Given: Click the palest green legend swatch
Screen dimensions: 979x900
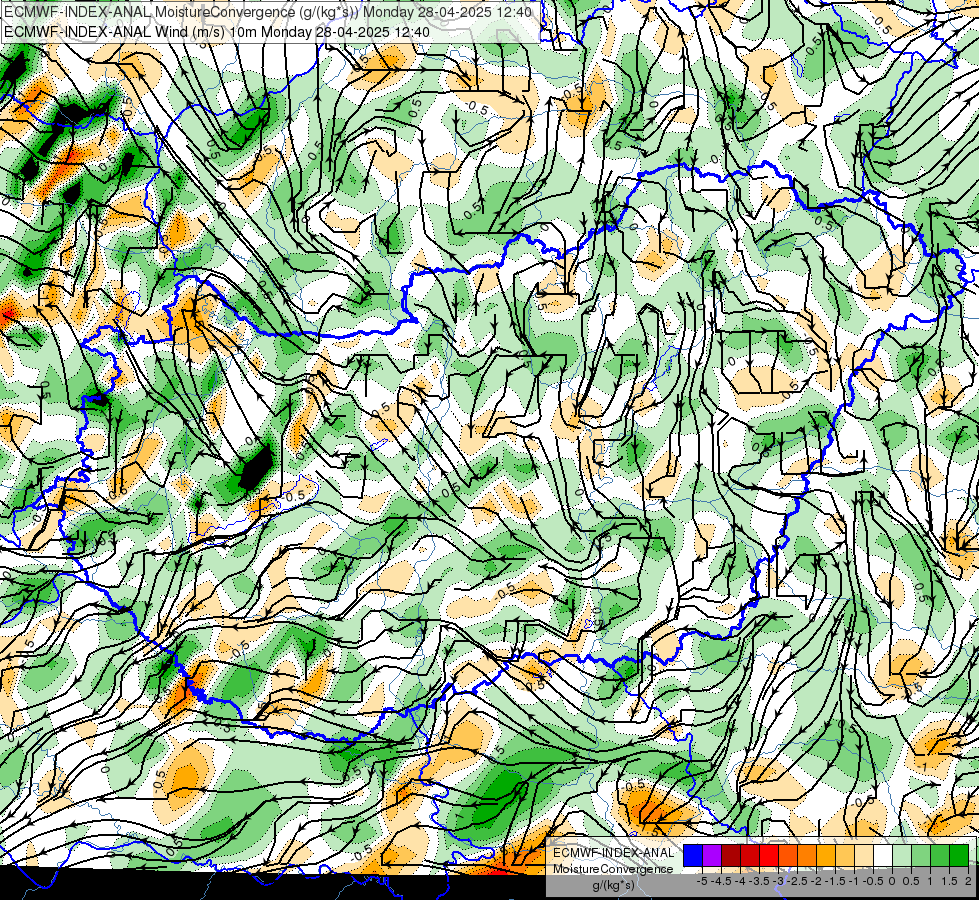Looking at the screenshot, I should pos(902,856).
